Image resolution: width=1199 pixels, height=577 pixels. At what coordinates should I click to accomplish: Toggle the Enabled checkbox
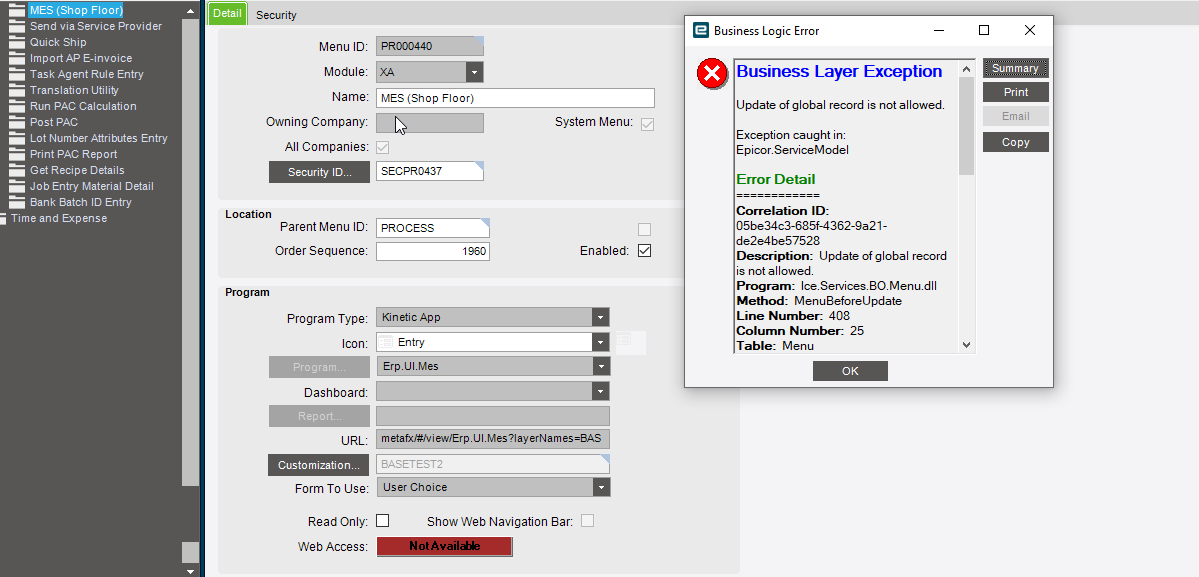pyautogui.click(x=645, y=251)
